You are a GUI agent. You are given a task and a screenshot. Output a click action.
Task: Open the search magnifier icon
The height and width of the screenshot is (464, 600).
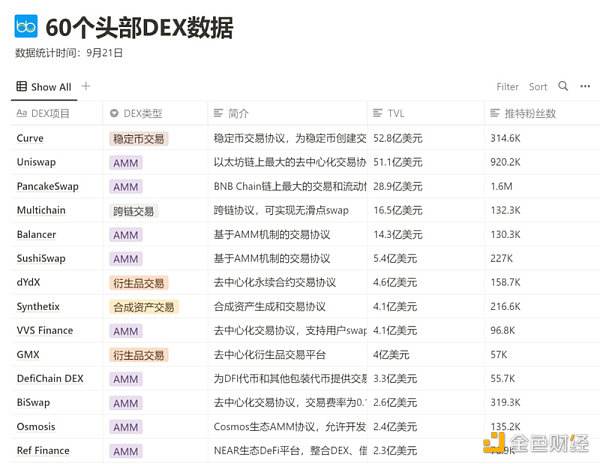point(563,86)
